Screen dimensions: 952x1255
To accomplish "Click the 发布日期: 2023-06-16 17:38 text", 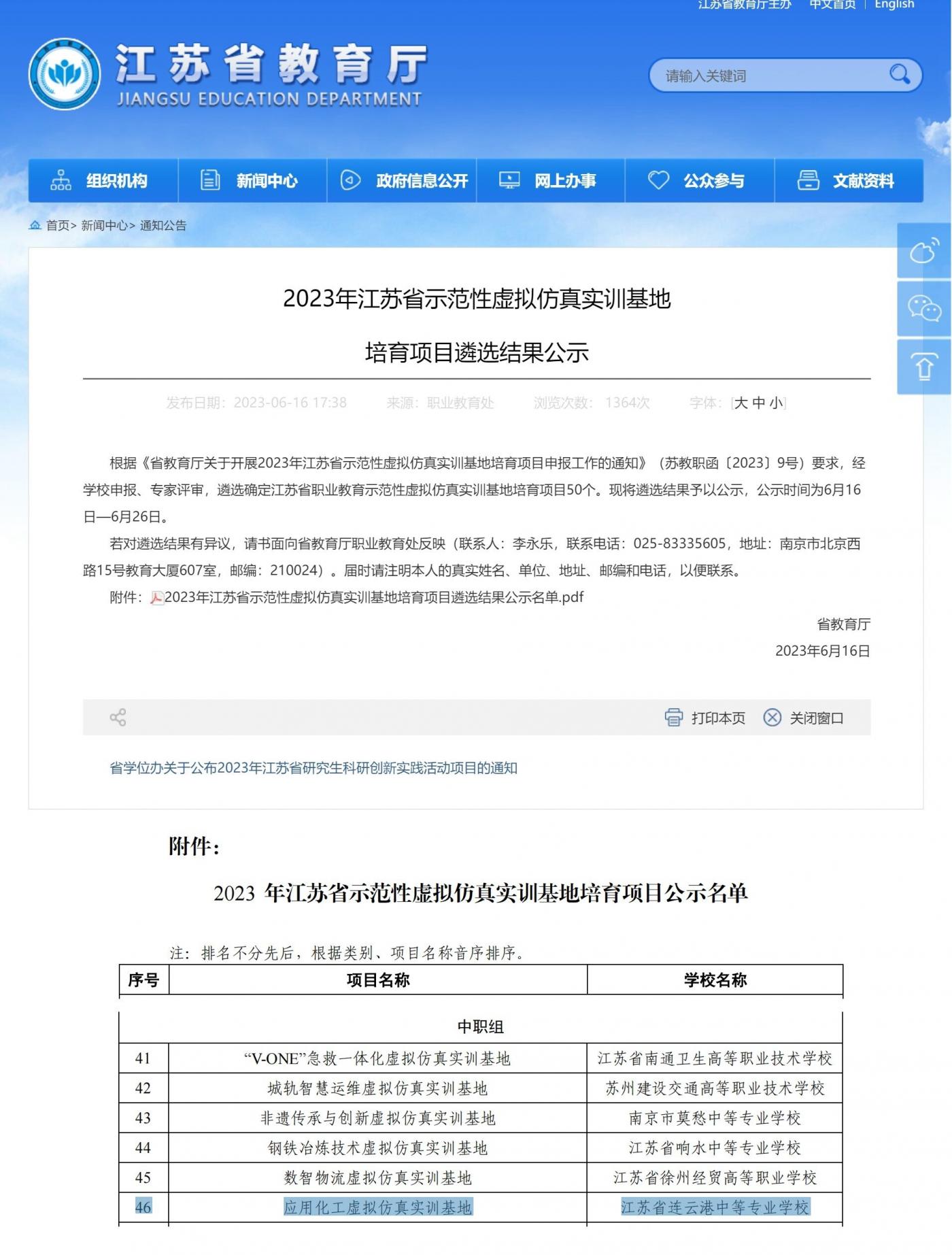I will (256, 403).
